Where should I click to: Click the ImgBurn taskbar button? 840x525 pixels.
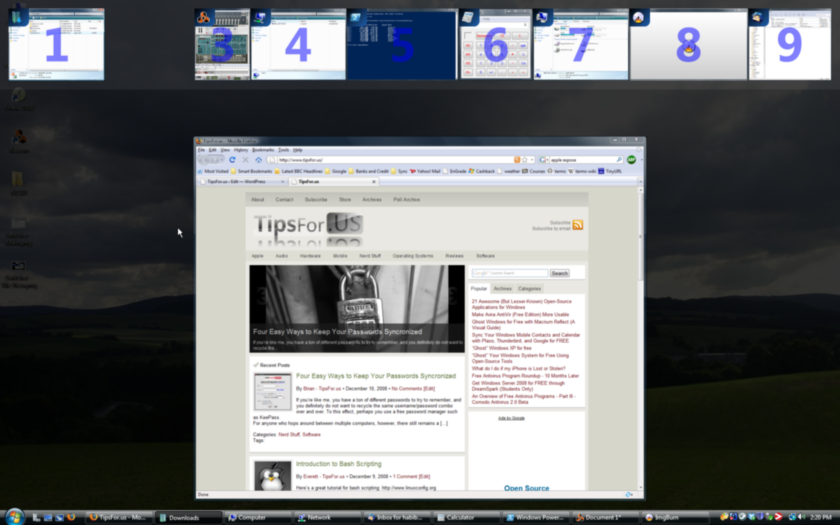point(674,518)
